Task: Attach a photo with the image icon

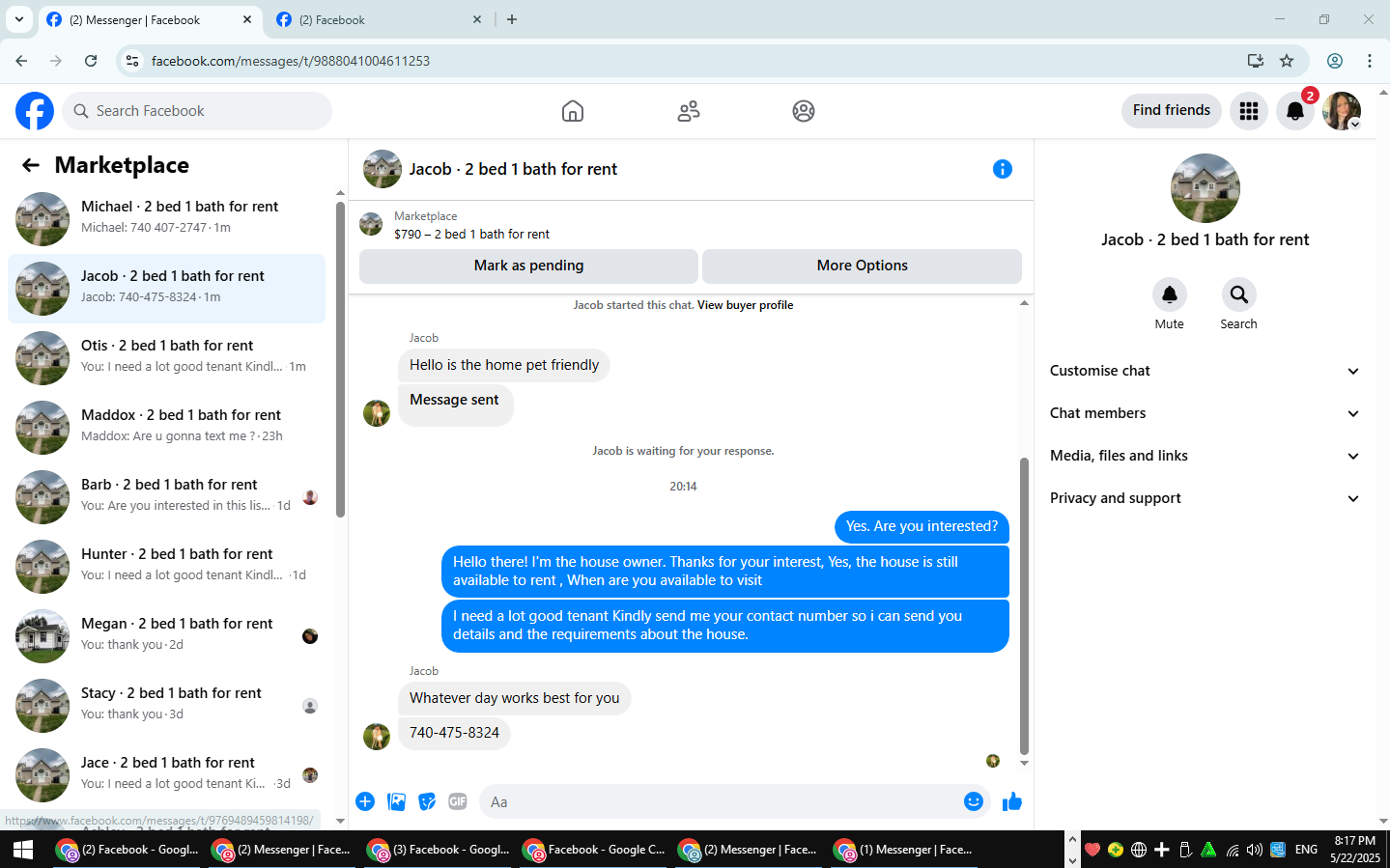Action: 396,801
